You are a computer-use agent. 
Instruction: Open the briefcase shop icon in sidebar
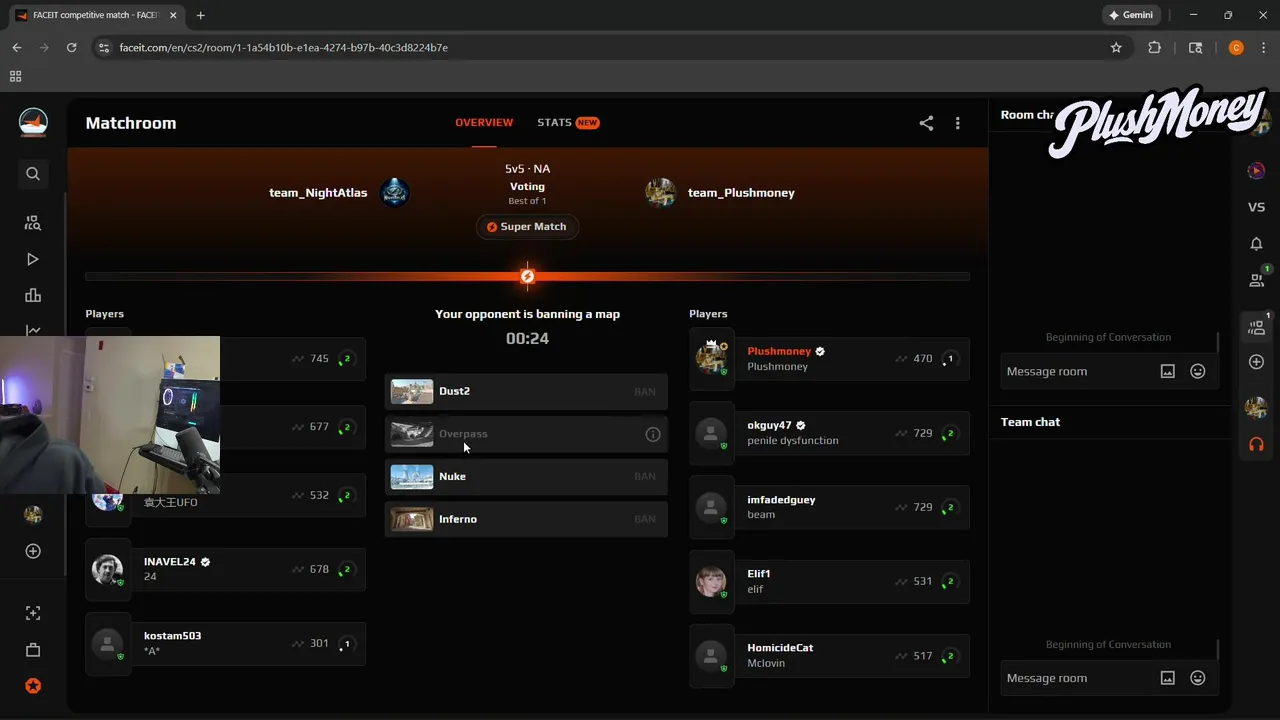point(33,650)
